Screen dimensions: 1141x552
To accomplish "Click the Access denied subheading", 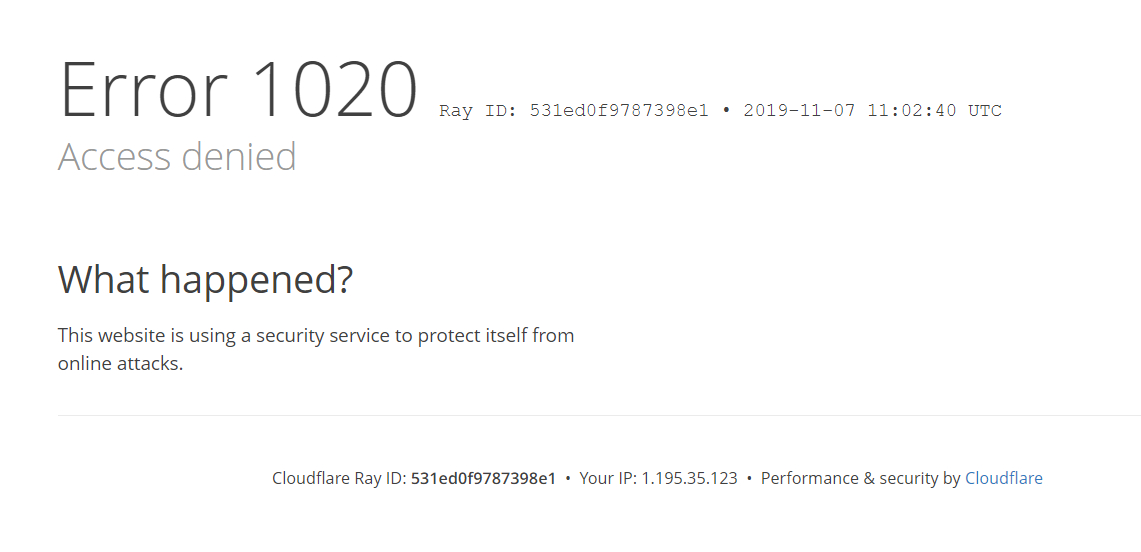I will point(177,156).
